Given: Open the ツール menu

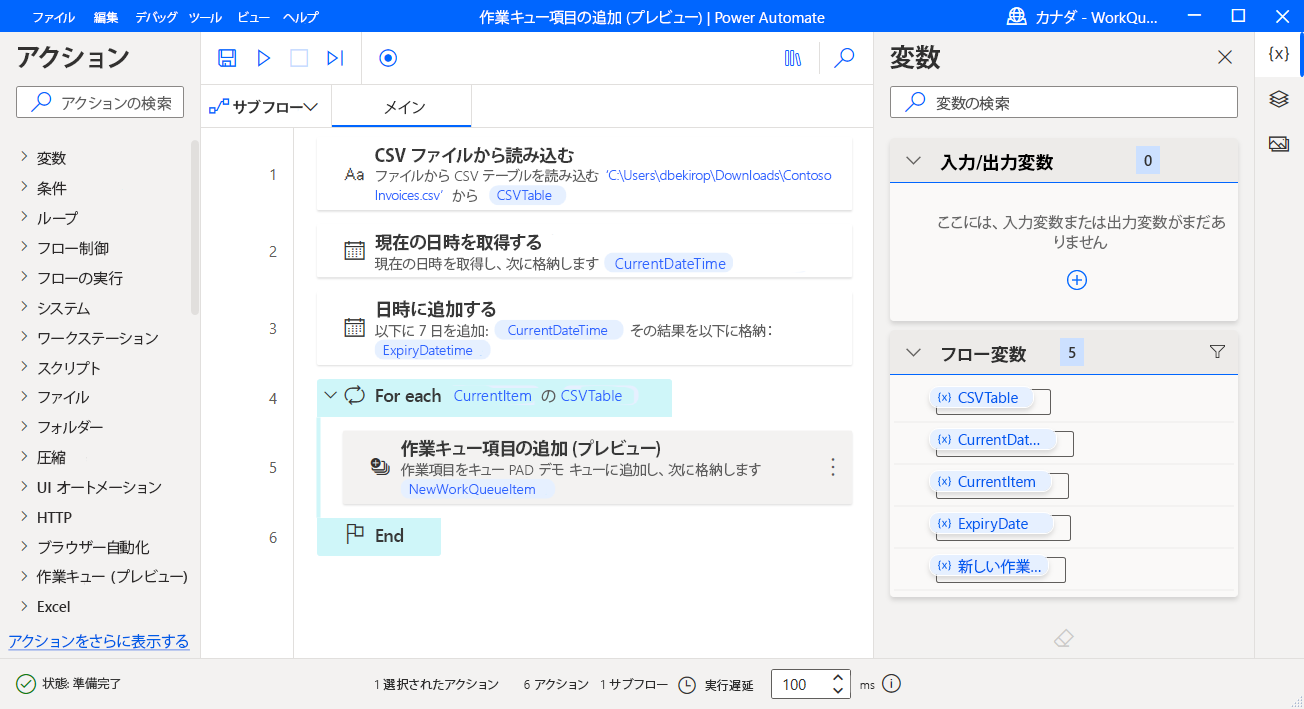Looking at the screenshot, I should point(205,17).
